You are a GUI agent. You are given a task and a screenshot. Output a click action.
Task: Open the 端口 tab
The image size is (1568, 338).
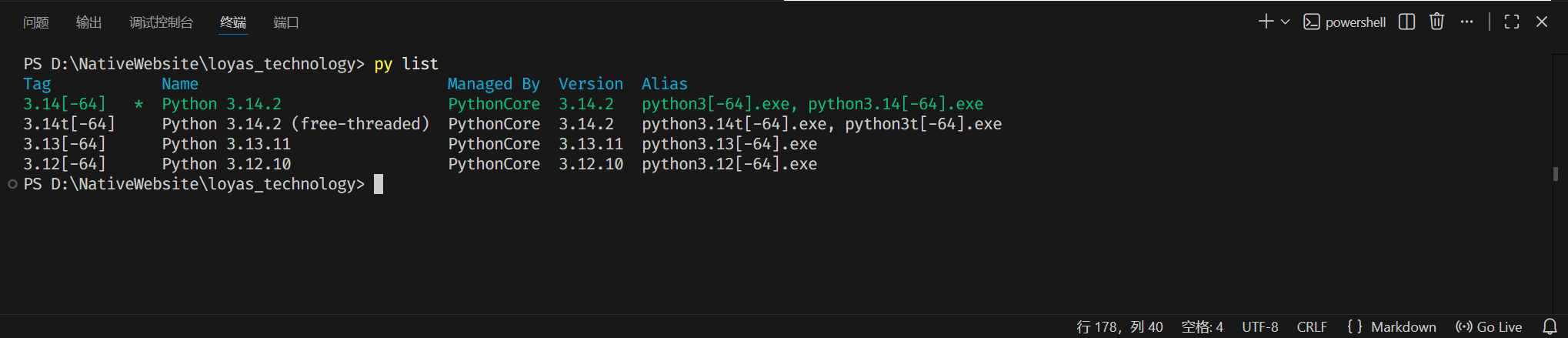coord(286,22)
